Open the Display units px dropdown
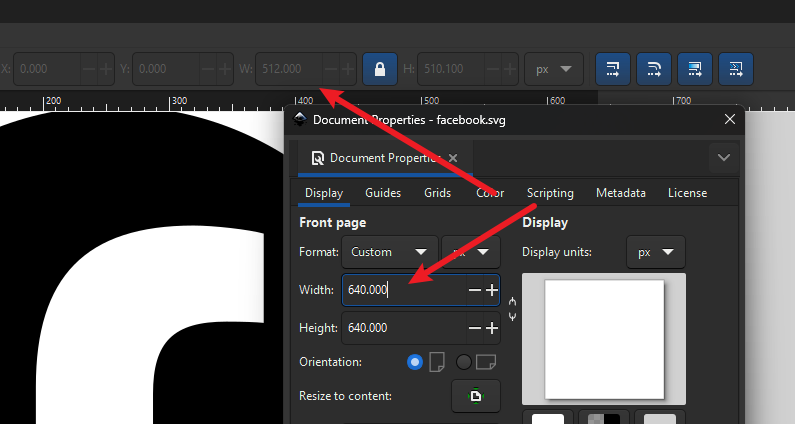795x424 pixels. coord(656,252)
